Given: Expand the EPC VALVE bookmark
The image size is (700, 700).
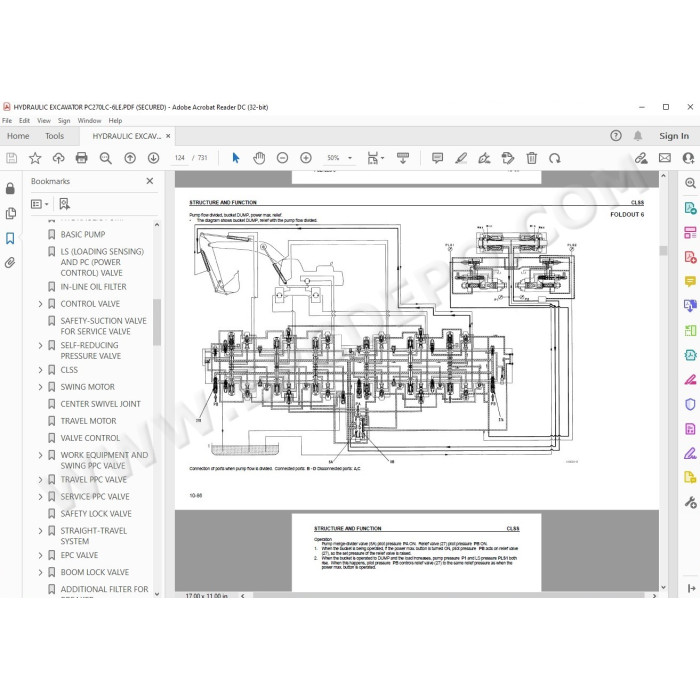Looking at the screenshot, I should point(40,555).
